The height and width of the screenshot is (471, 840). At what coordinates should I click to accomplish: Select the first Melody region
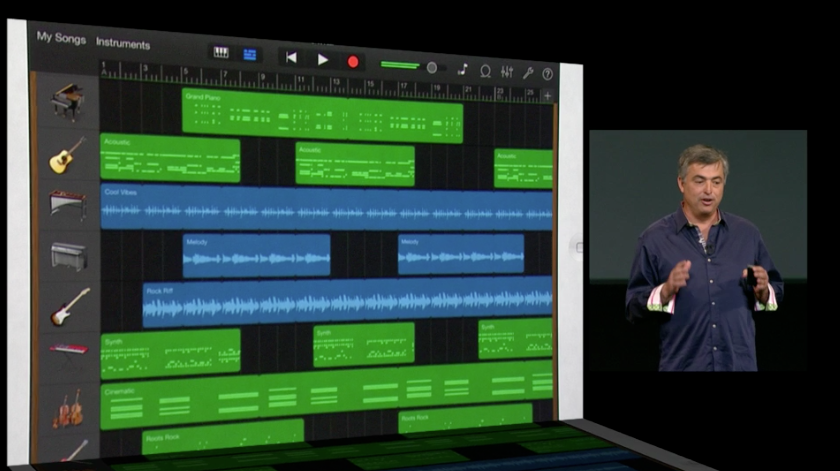pos(256,256)
